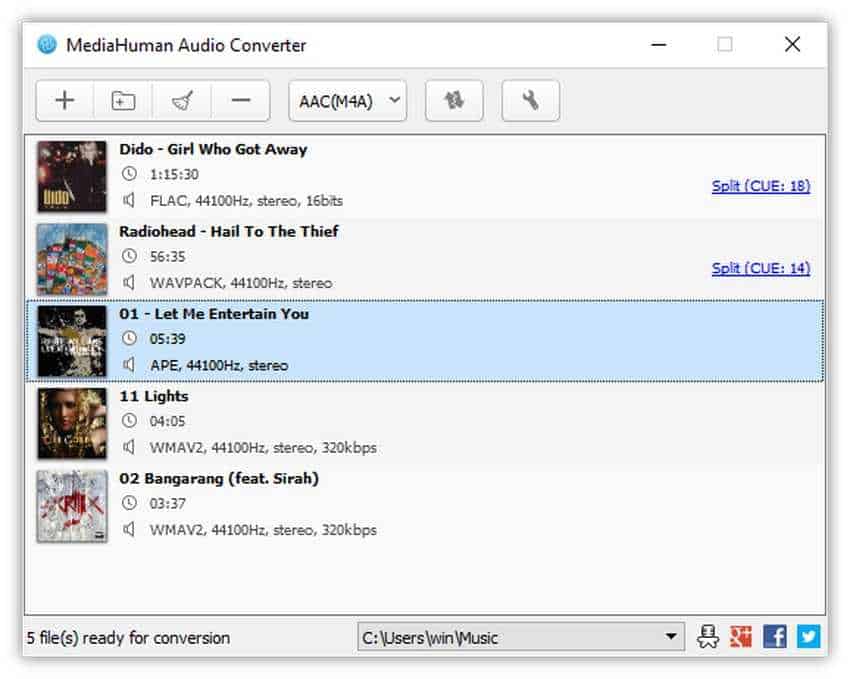Click the MediaHuman app logo in title bar
850x679 pixels.
(47, 44)
